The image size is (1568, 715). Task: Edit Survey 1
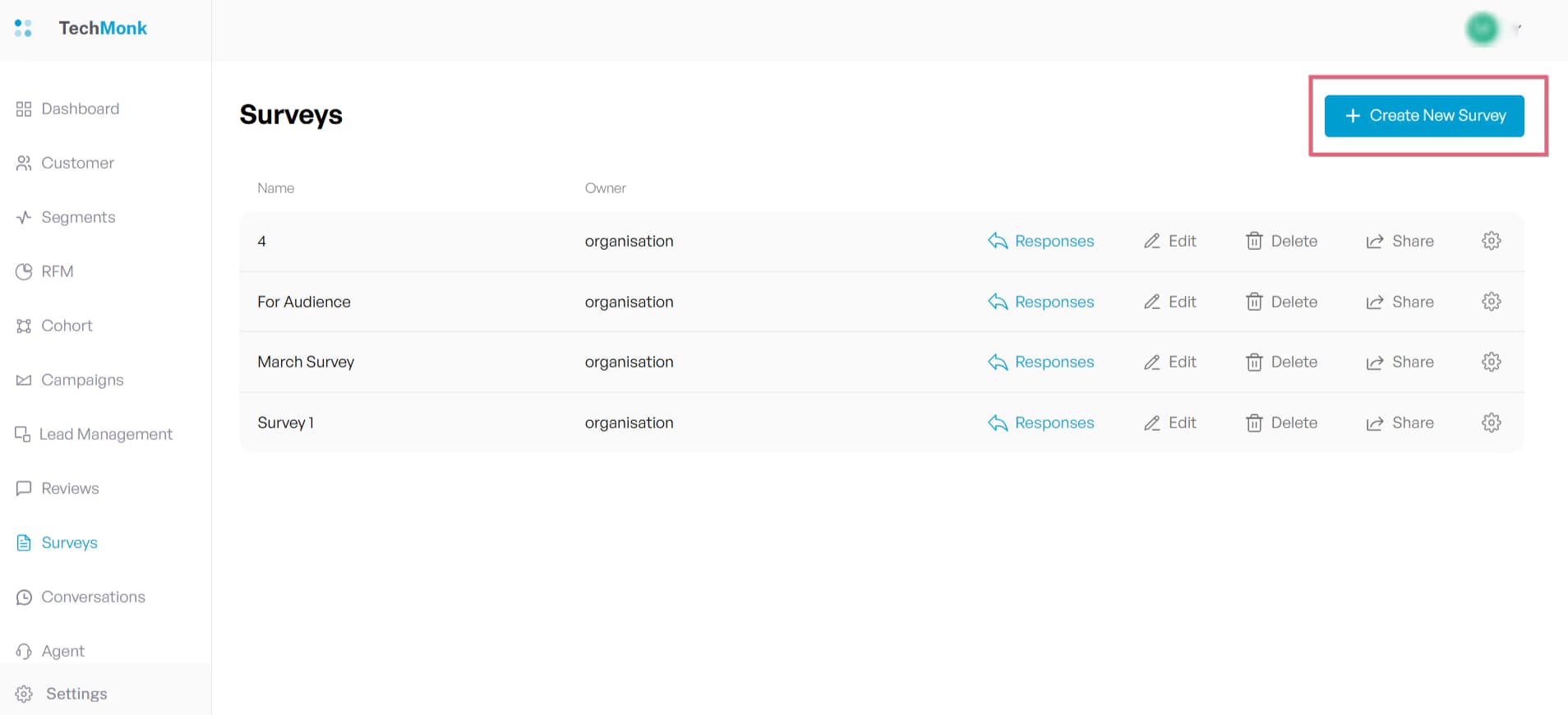[1170, 422]
